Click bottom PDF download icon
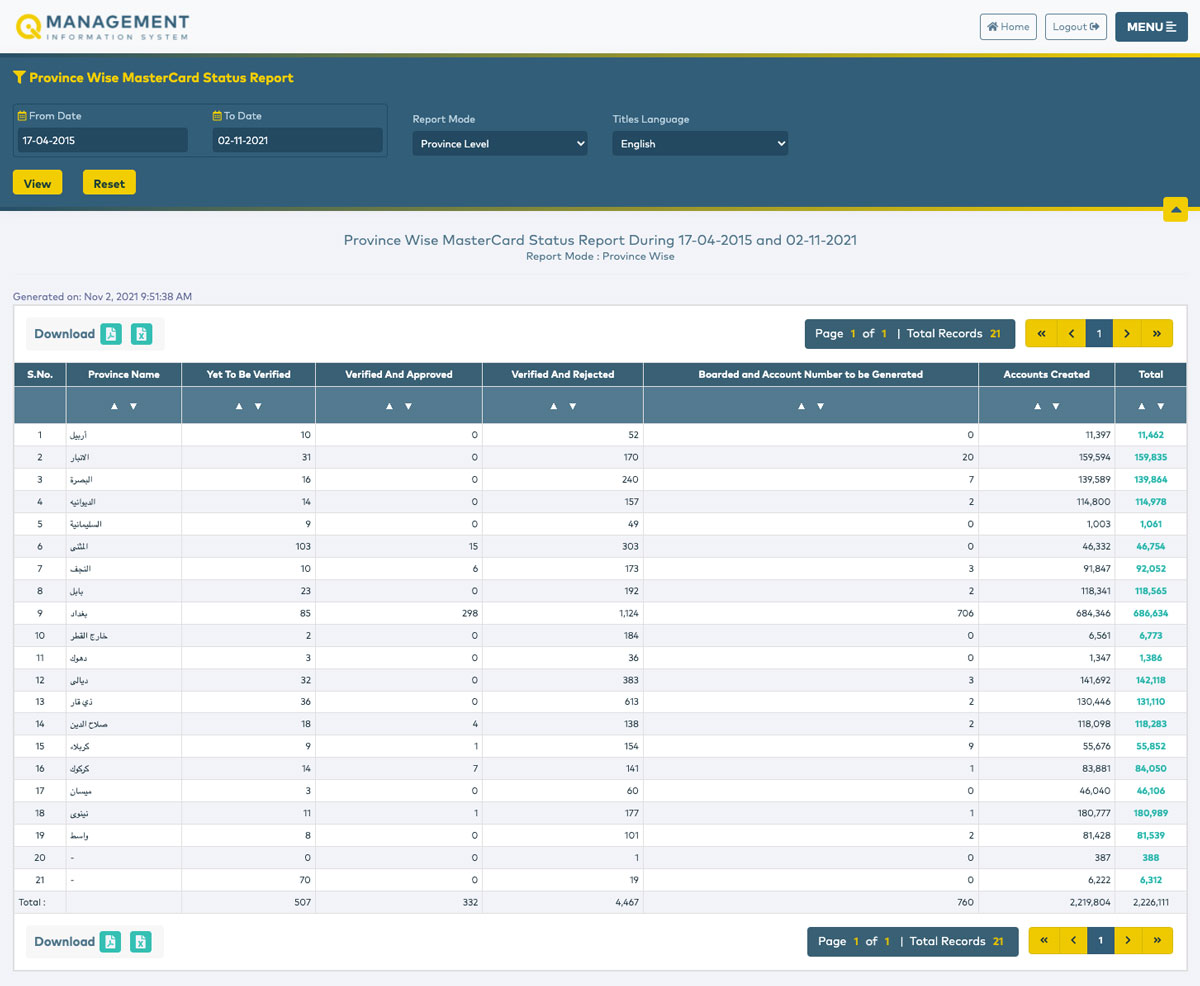The image size is (1200, 986). (110, 941)
